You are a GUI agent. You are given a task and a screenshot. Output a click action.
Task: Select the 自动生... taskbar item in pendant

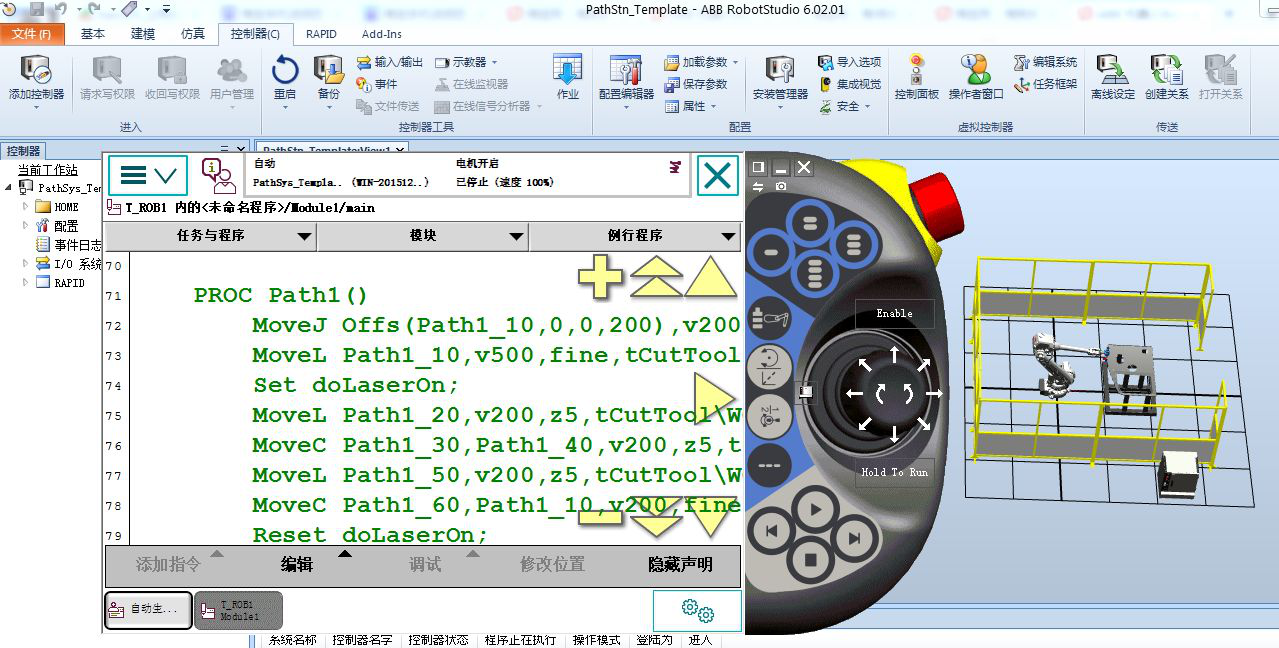pyautogui.click(x=148, y=609)
